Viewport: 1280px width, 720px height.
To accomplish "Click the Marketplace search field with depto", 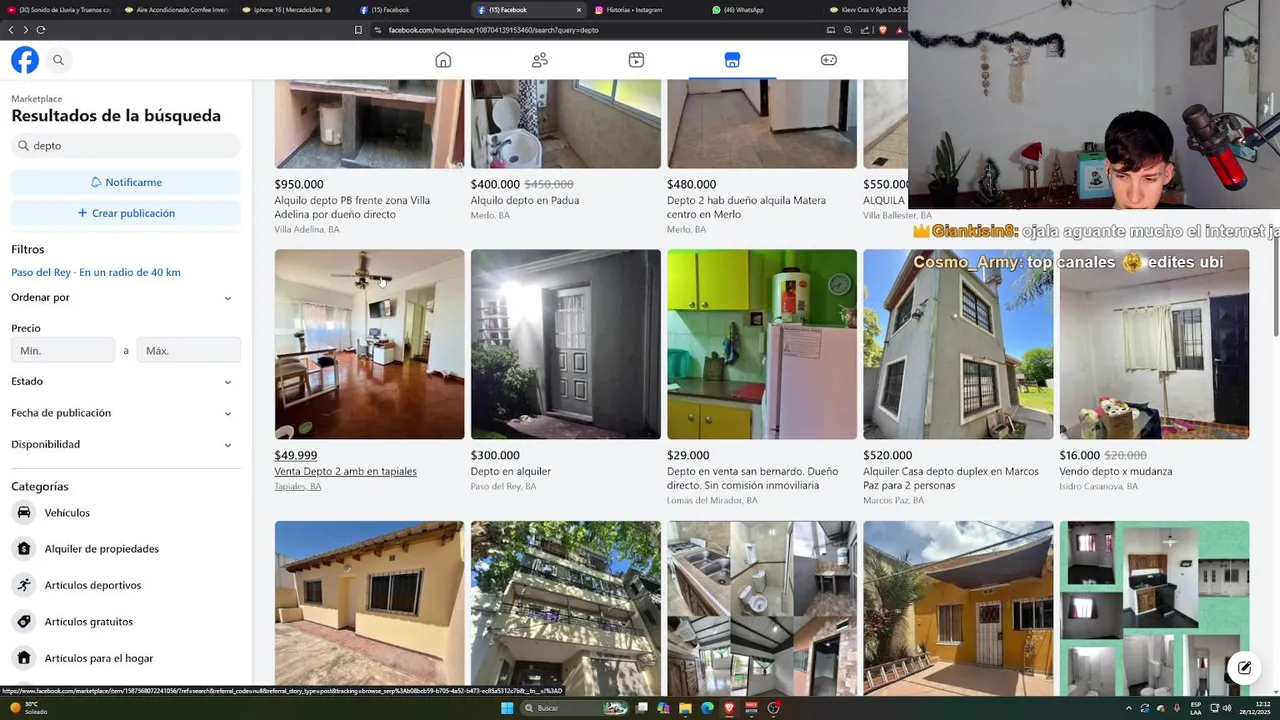I will tap(126, 146).
